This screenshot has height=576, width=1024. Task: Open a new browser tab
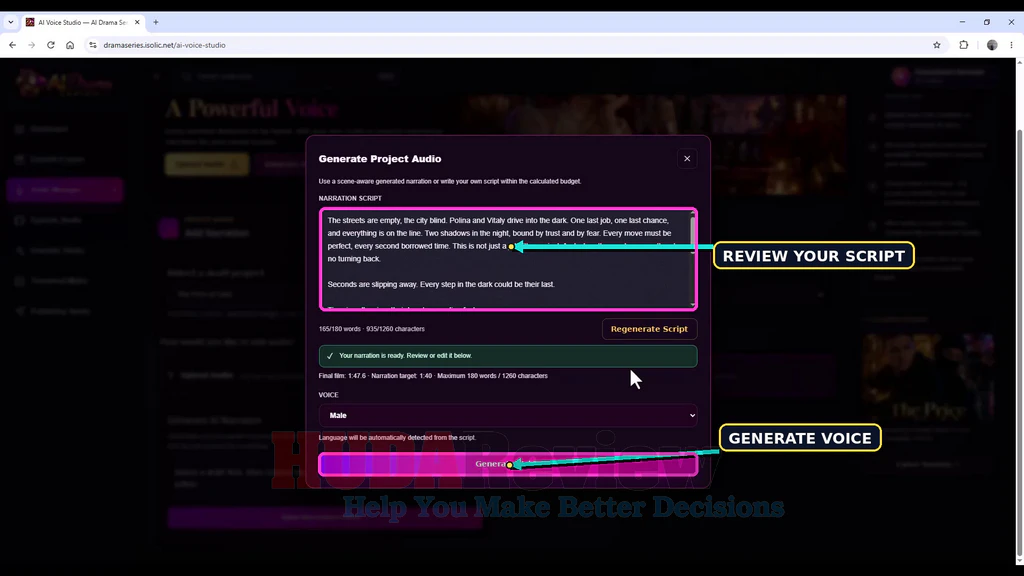pos(155,22)
